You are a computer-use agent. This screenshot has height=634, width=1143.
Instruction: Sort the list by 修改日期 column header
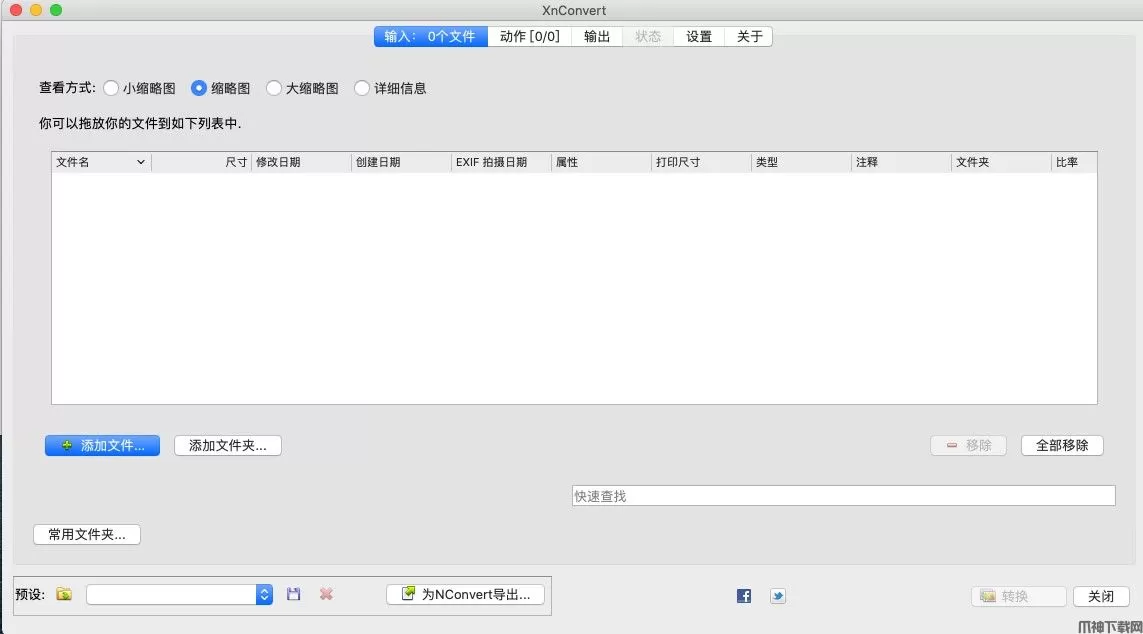(300, 162)
